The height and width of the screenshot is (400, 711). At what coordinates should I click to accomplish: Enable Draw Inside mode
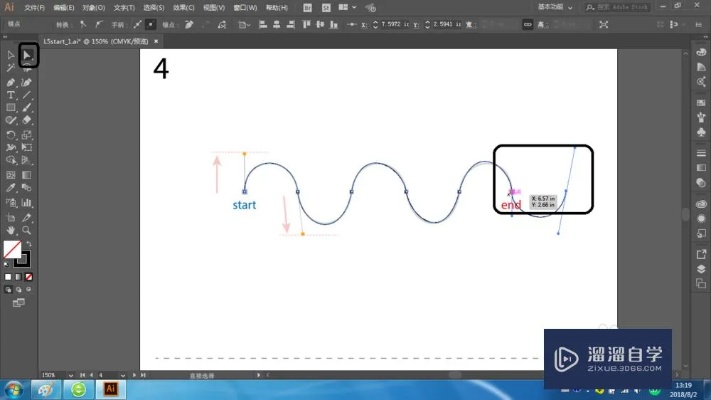pyautogui.click(x=29, y=289)
